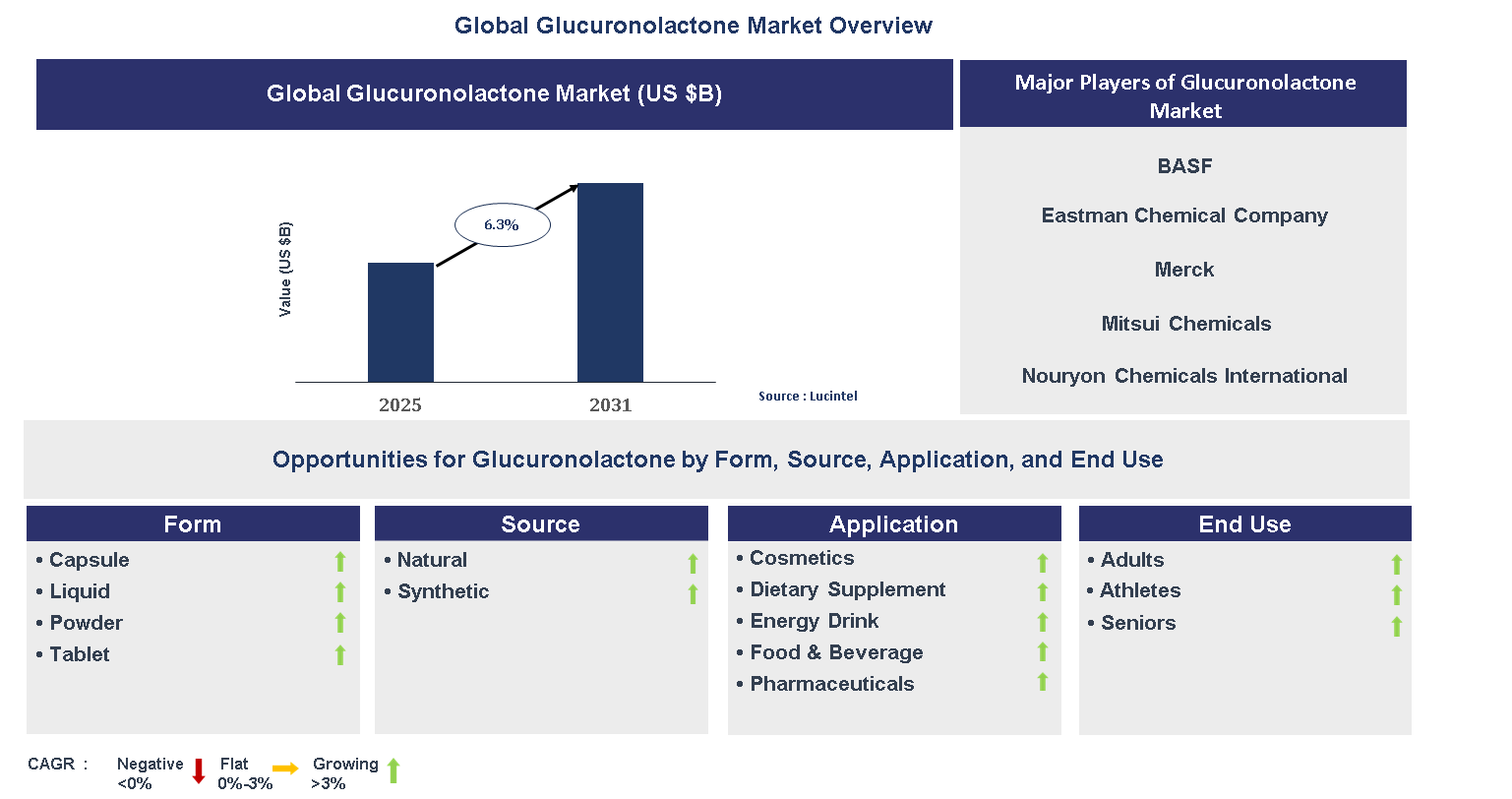1512x799 pixels.
Task: Click the Pharmaceuticals application item
Action: (832, 684)
